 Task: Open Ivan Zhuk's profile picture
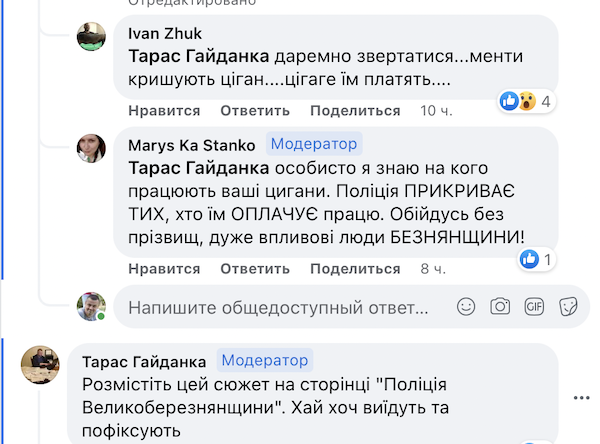coord(91,36)
